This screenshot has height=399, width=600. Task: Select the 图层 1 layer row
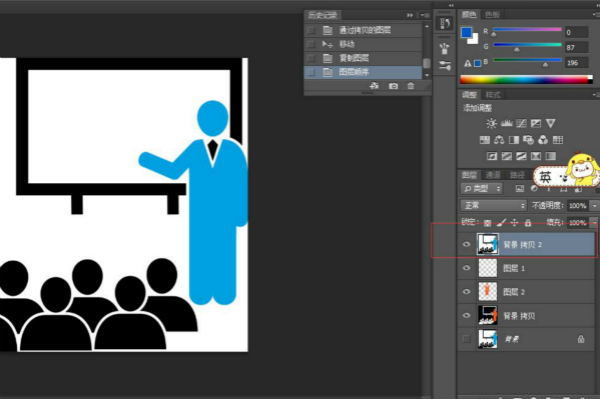[x=526, y=268]
